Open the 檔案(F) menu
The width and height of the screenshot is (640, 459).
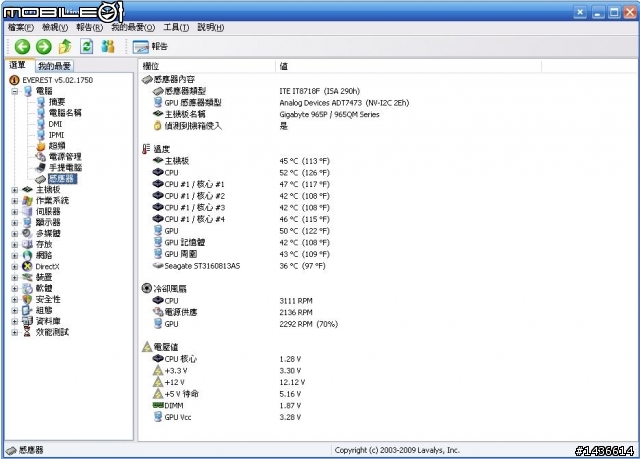[x=20, y=27]
